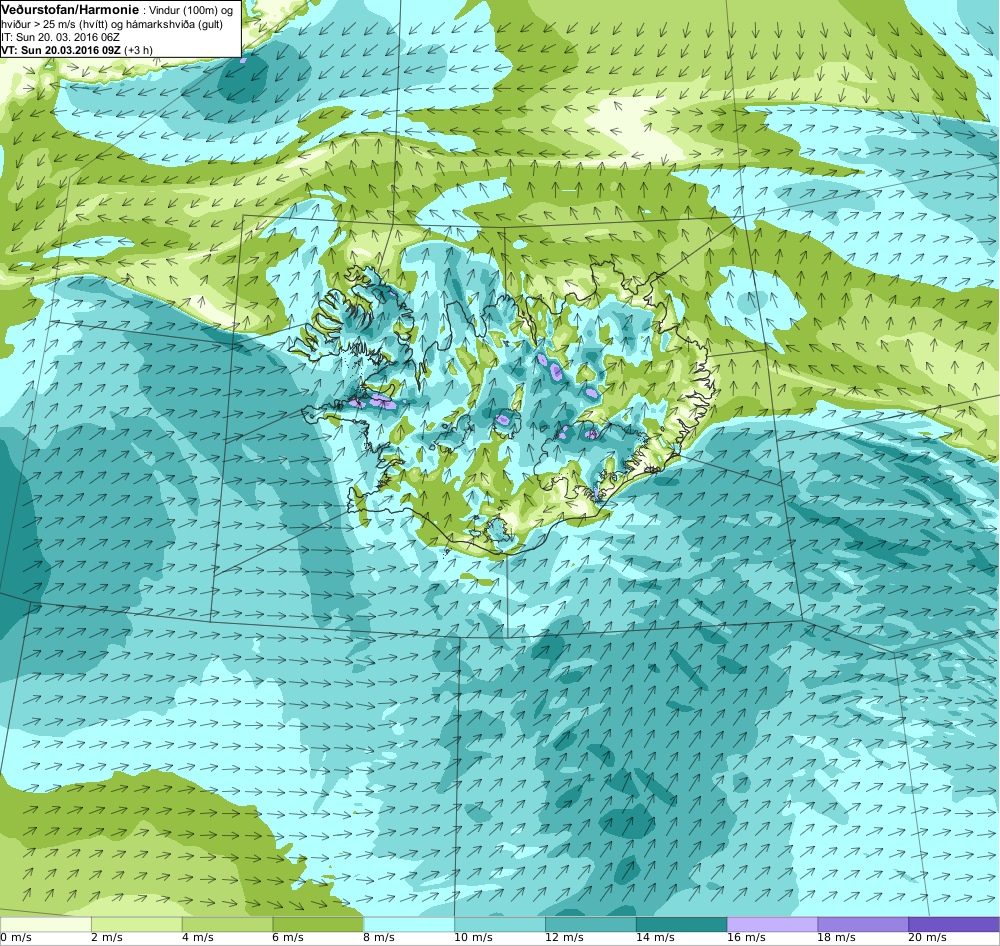Click the 12 m/s legend label
The height and width of the screenshot is (946, 1000).
click(x=564, y=937)
